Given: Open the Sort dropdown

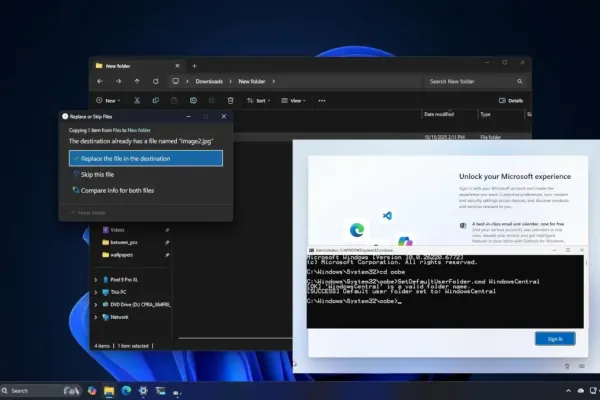Looking at the screenshot, I should click(259, 101).
